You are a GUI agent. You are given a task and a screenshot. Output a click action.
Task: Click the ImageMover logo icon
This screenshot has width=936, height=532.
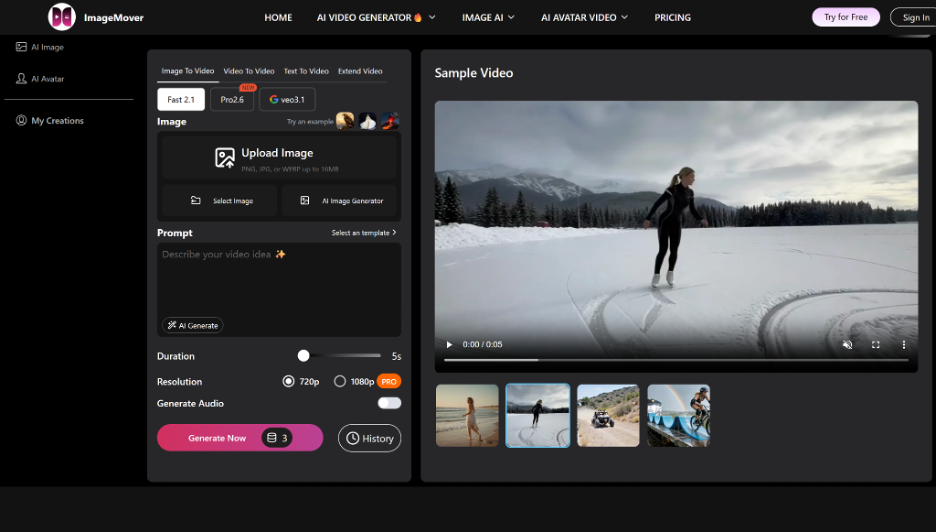tap(61, 17)
